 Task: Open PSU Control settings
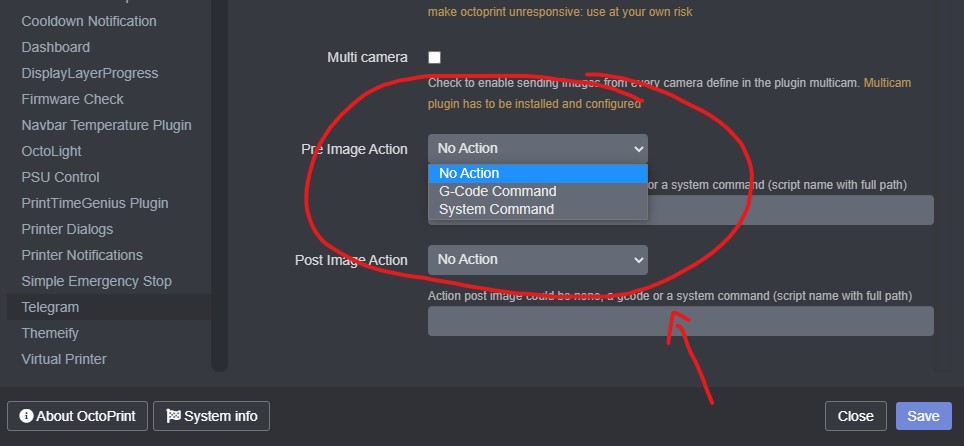60,177
